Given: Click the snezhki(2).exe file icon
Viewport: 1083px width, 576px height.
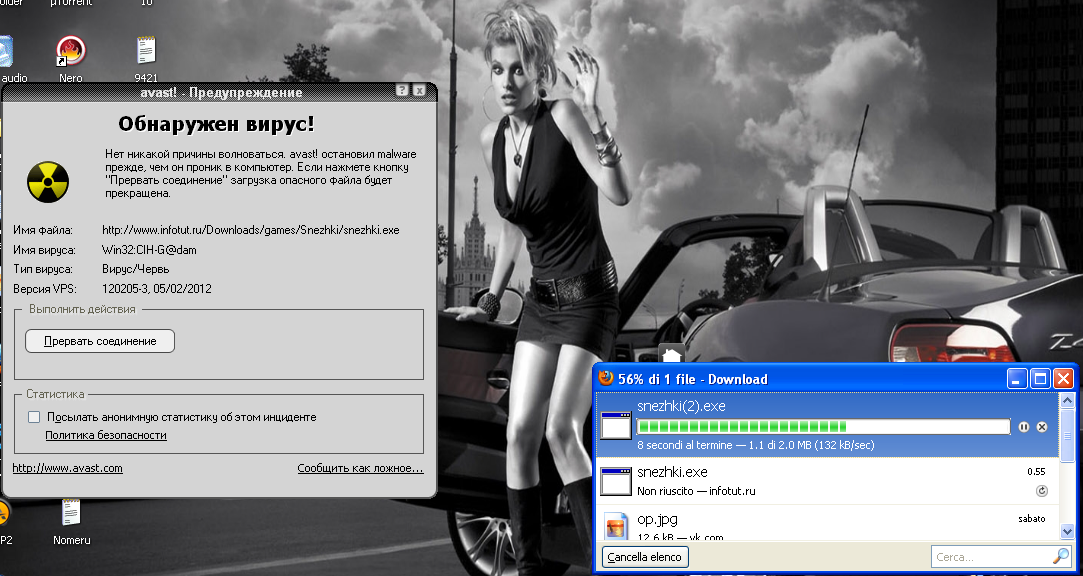Looking at the screenshot, I should (616, 425).
